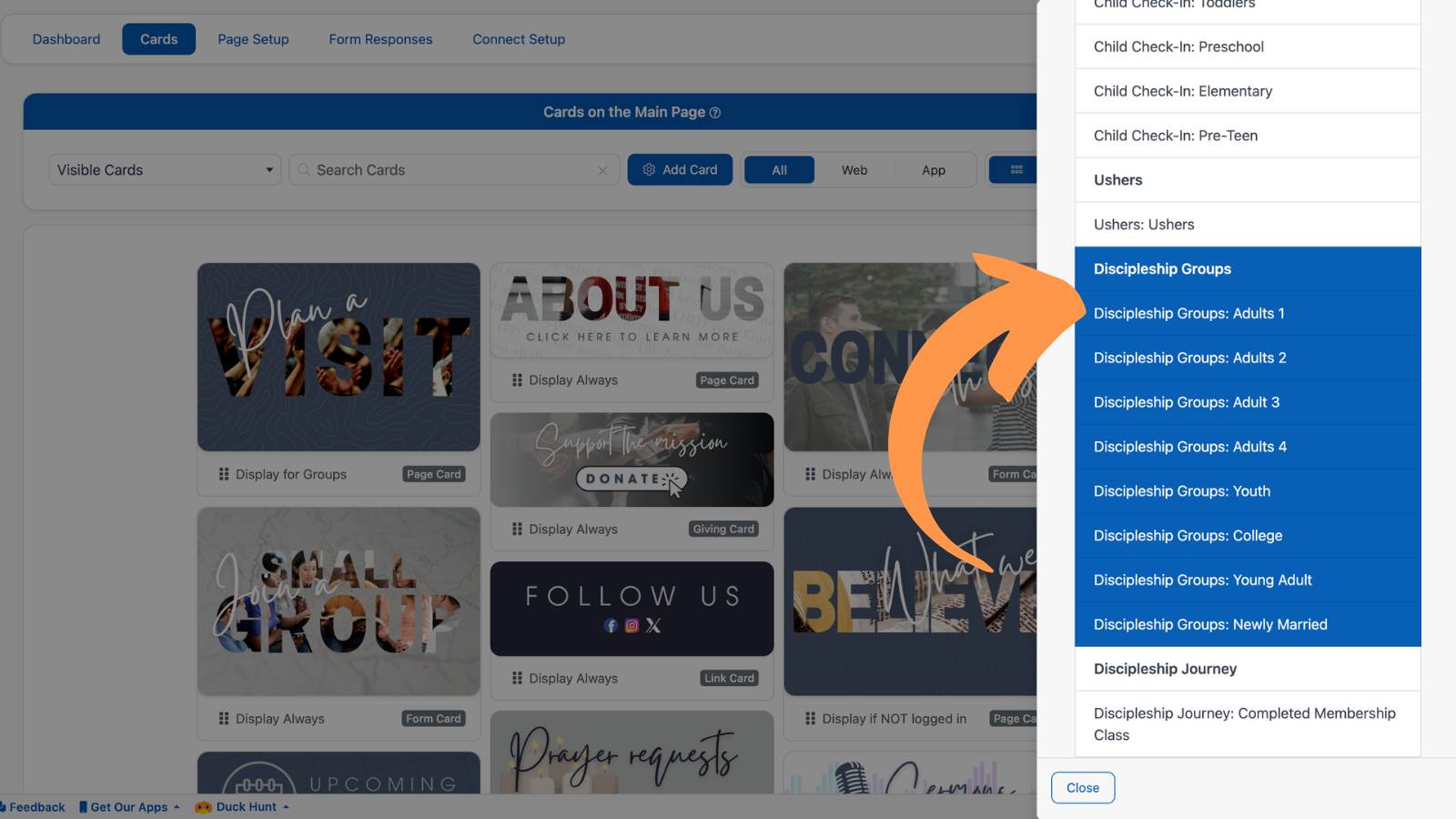Expand the Duck Hunt menu
This screenshot has width=1456, height=819.
[x=242, y=807]
